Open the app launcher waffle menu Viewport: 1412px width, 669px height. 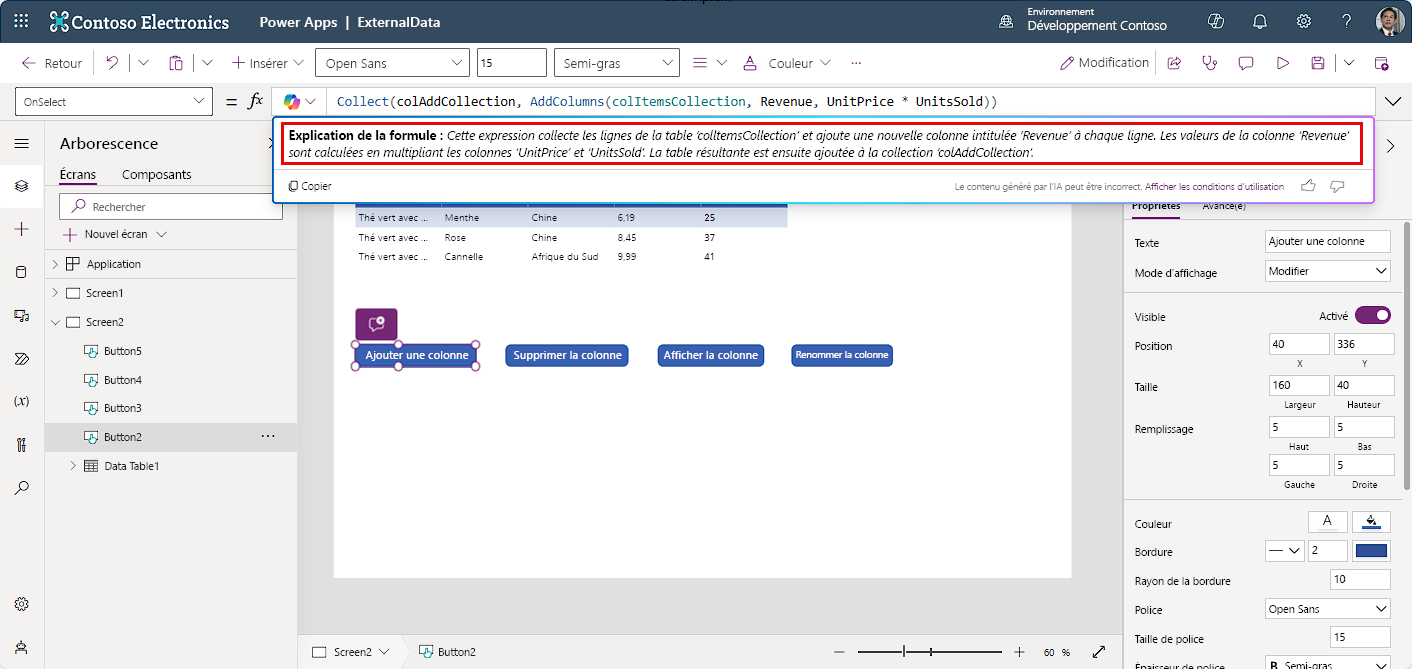point(23,22)
